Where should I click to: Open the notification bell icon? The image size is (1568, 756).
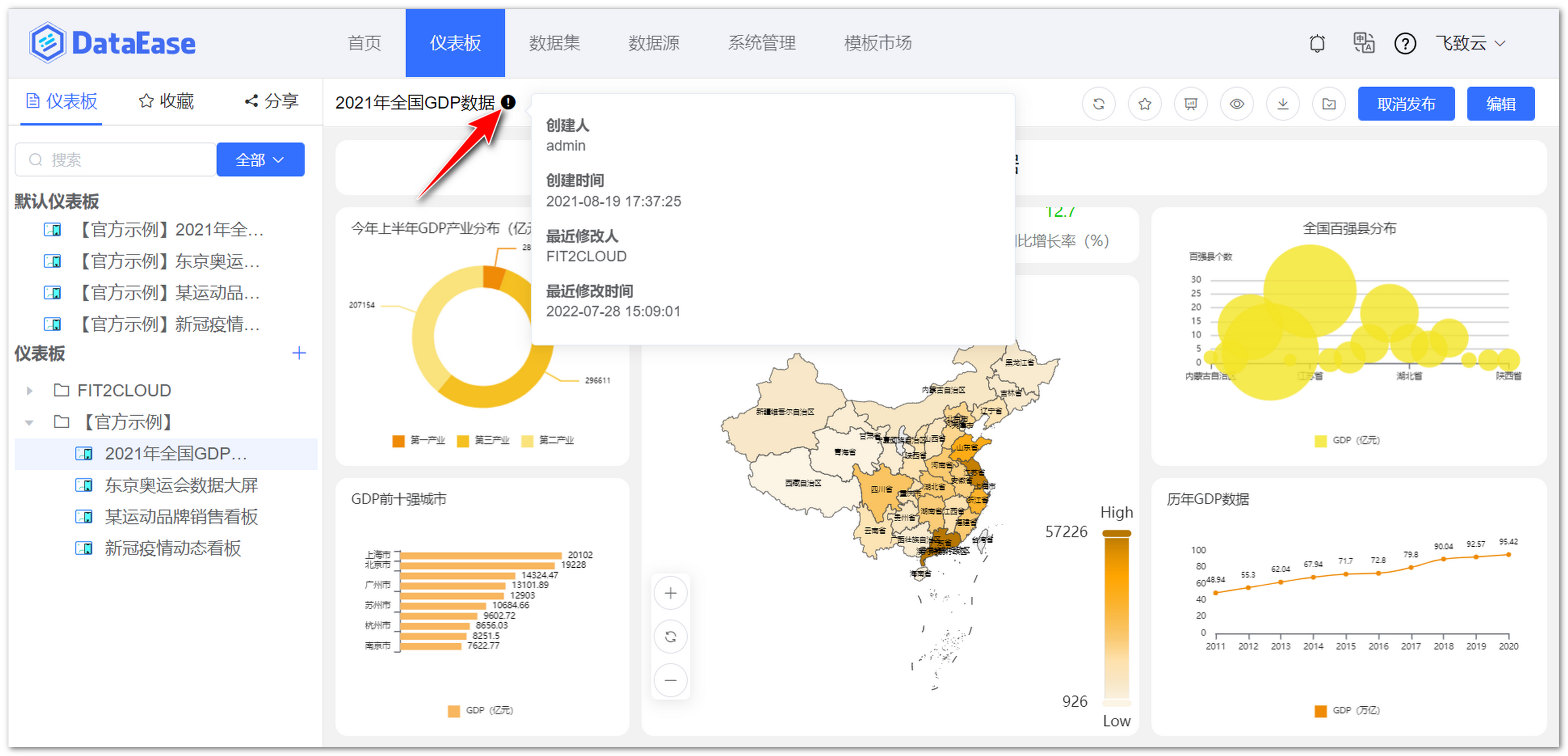[x=1317, y=43]
